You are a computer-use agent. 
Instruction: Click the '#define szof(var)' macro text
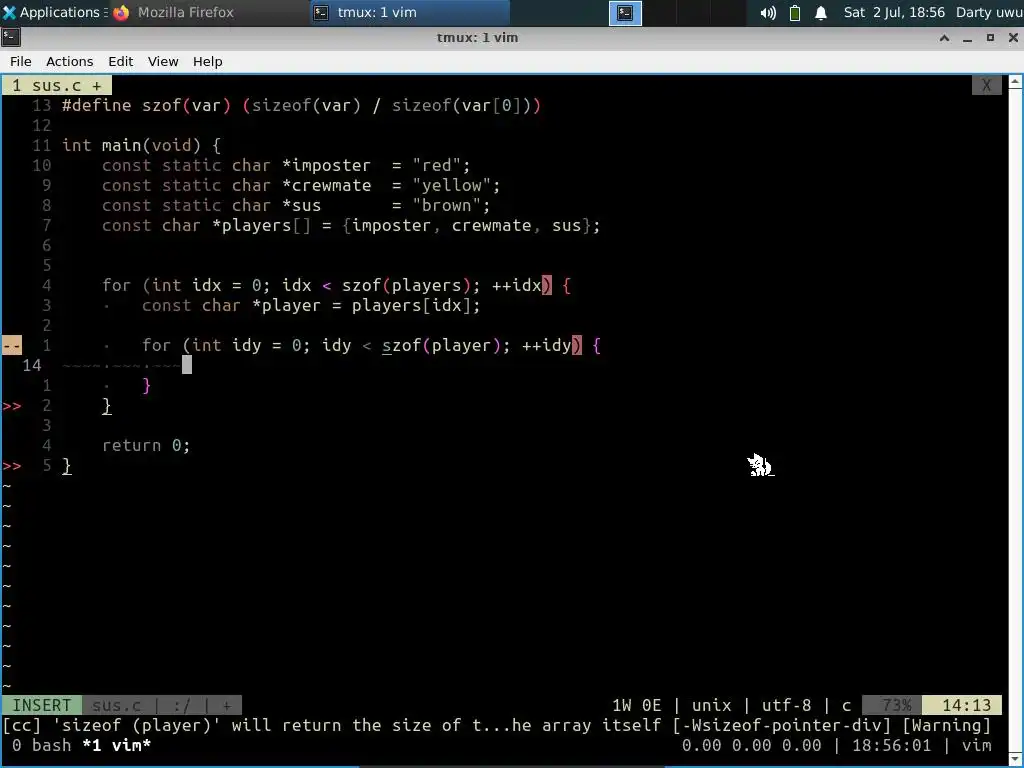coord(146,105)
